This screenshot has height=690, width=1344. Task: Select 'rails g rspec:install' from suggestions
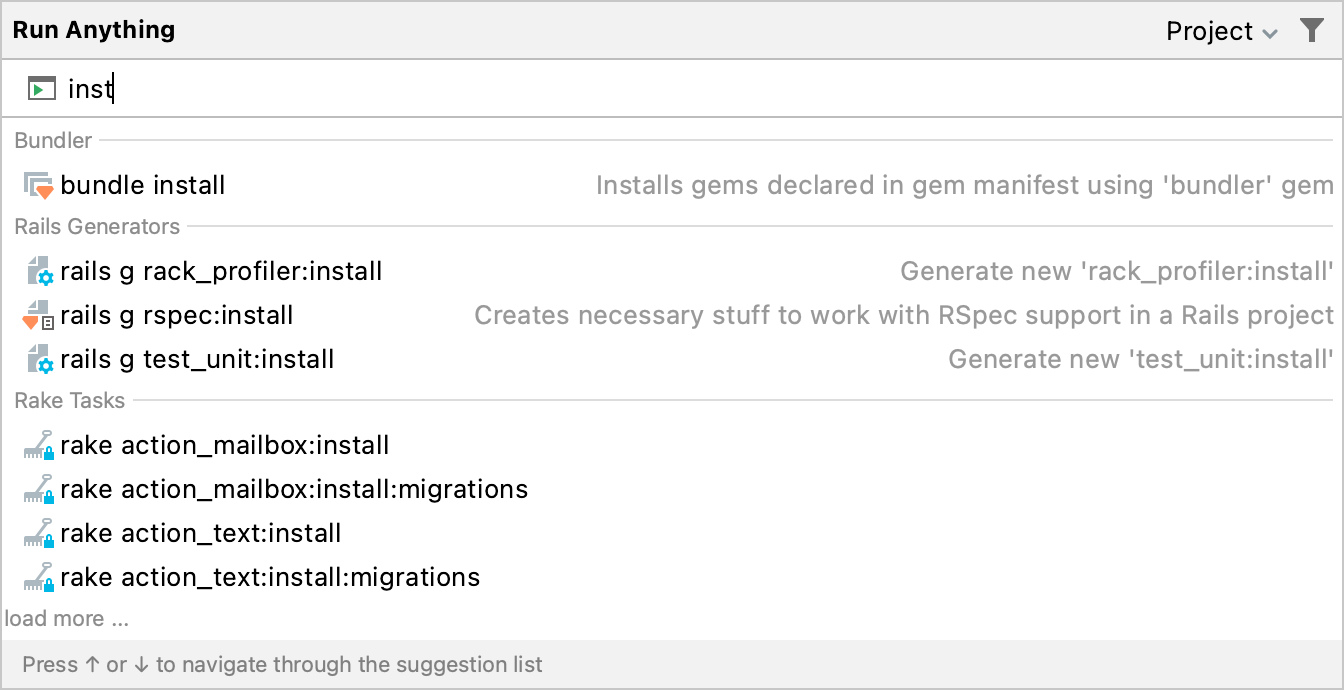point(177,315)
